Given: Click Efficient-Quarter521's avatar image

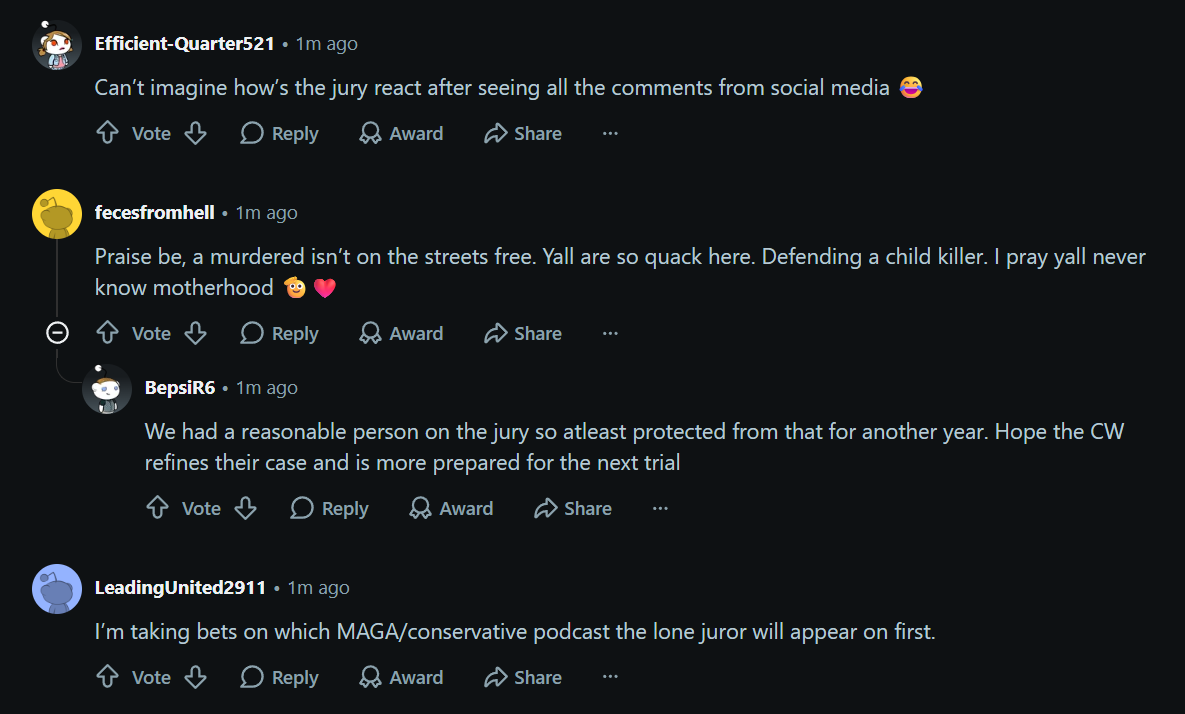Looking at the screenshot, I should coord(57,45).
